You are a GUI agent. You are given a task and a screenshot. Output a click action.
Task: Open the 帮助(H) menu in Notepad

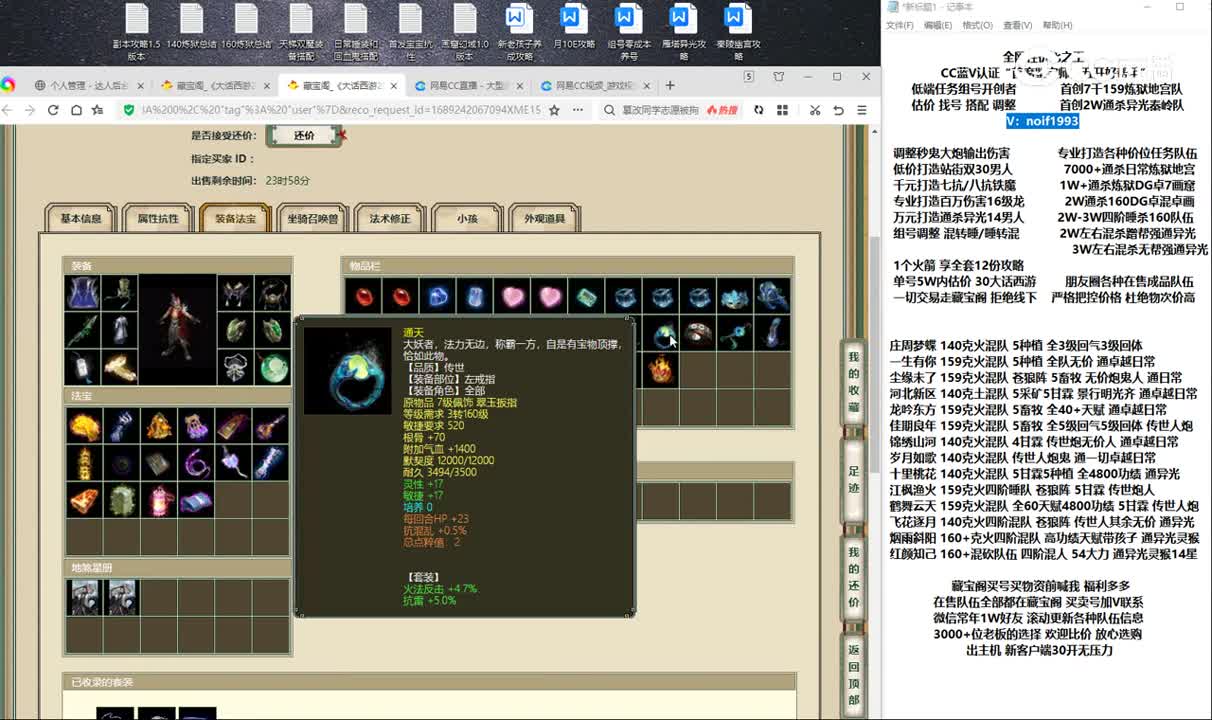point(1057,25)
